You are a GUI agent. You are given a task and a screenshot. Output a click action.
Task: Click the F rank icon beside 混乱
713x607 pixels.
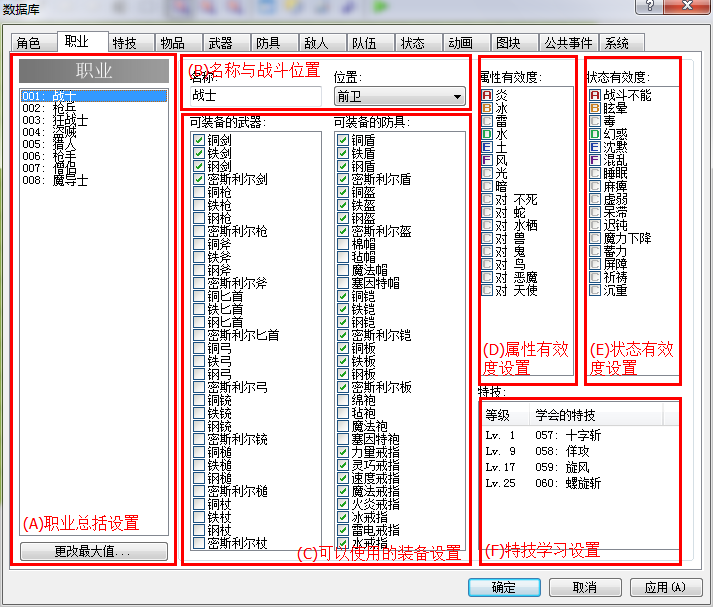(x=595, y=160)
